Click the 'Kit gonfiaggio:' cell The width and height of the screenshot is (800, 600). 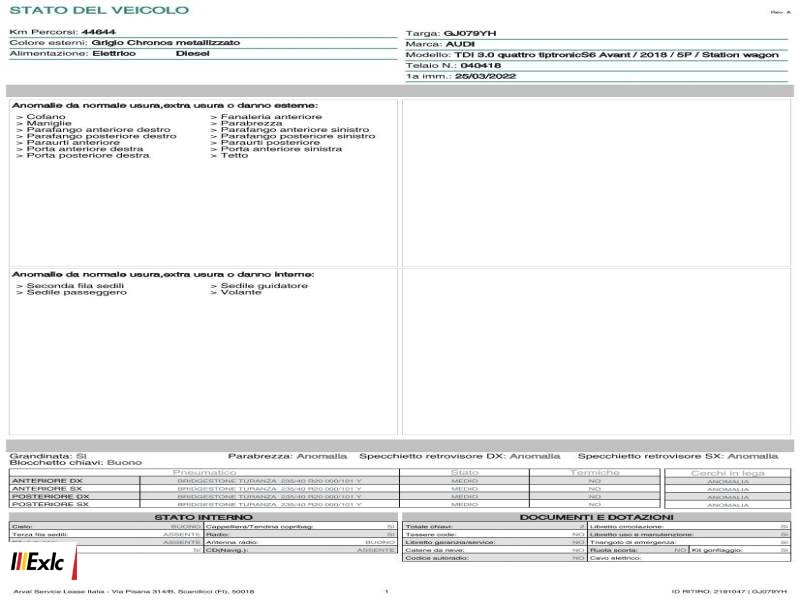point(740,550)
